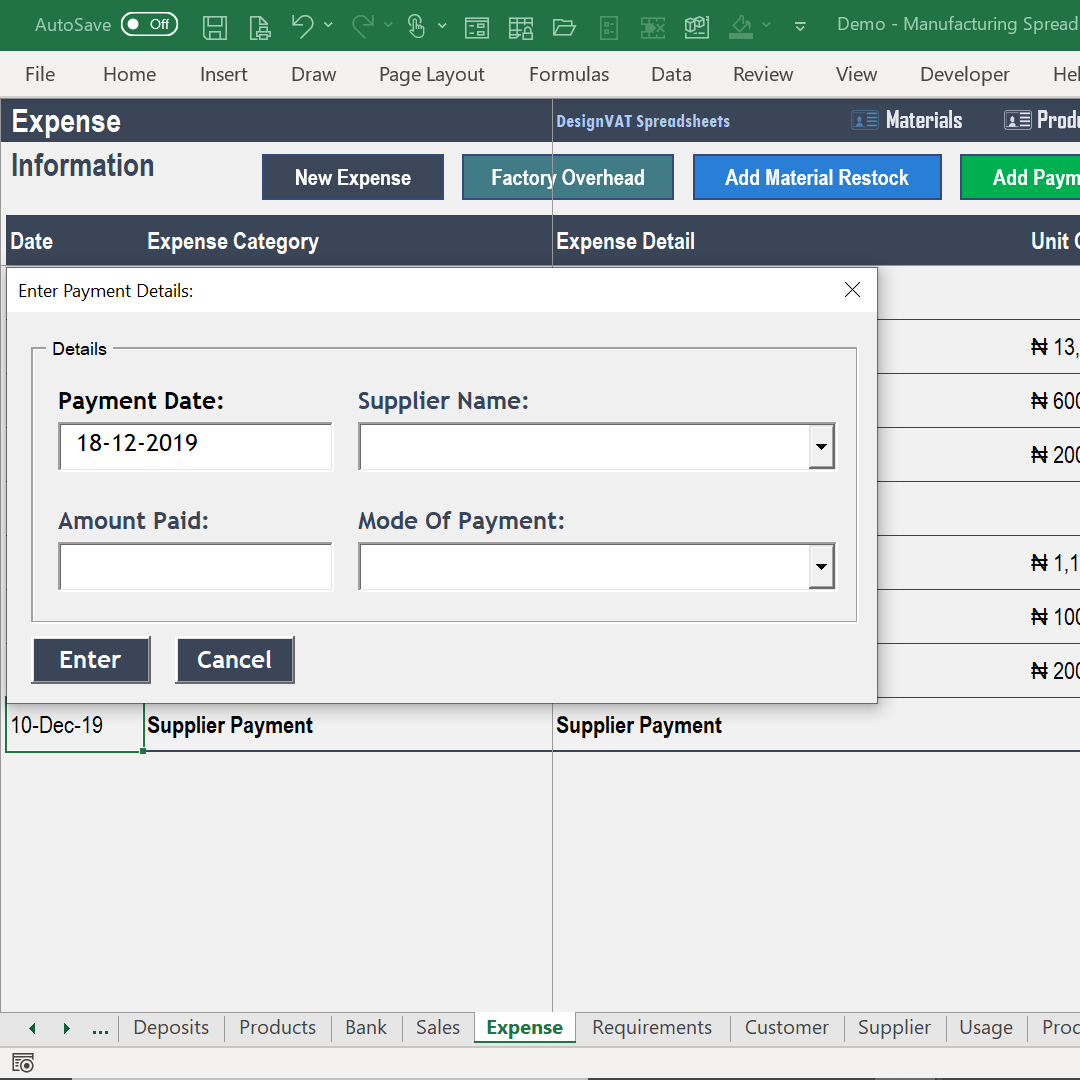This screenshot has height=1080, width=1080.
Task: Click the Add Material Restock button
Action: click(x=816, y=176)
